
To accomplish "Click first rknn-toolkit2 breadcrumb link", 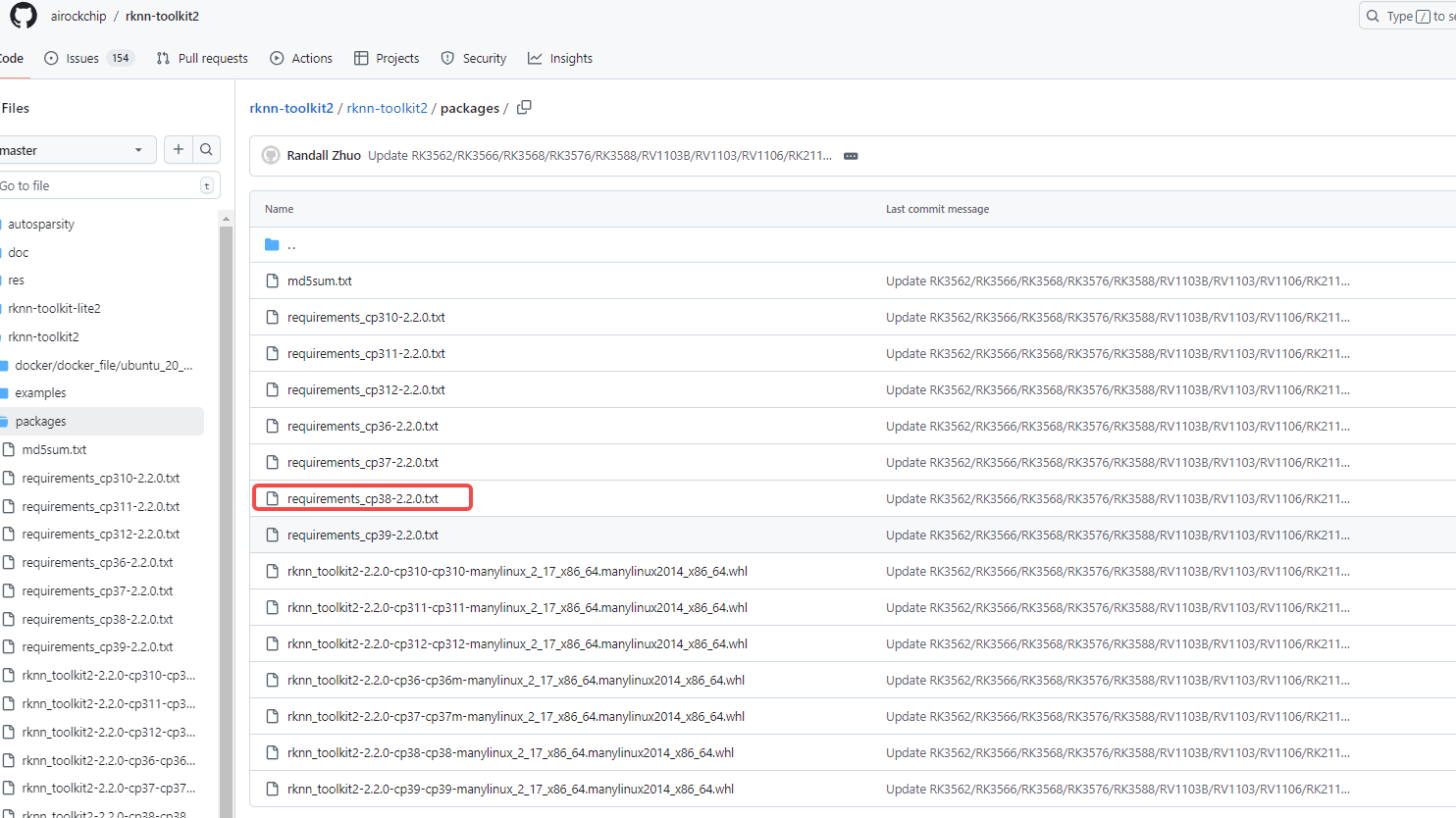I will (x=291, y=108).
